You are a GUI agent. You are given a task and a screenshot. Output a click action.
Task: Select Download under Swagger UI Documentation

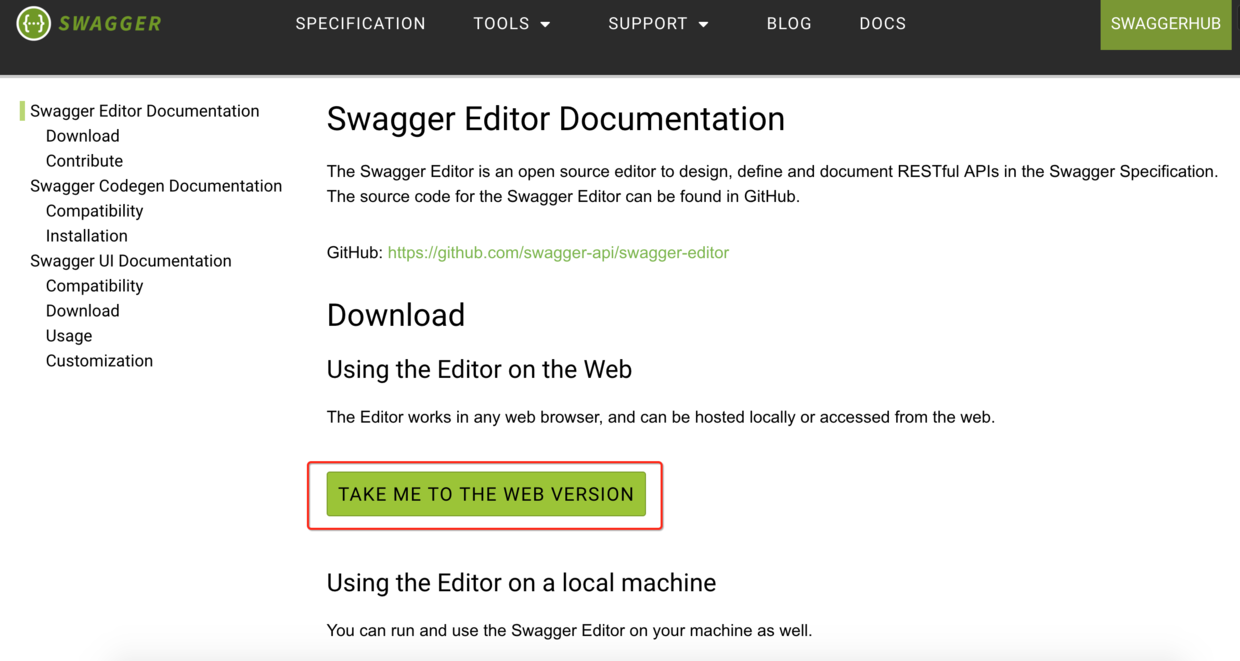(x=82, y=311)
